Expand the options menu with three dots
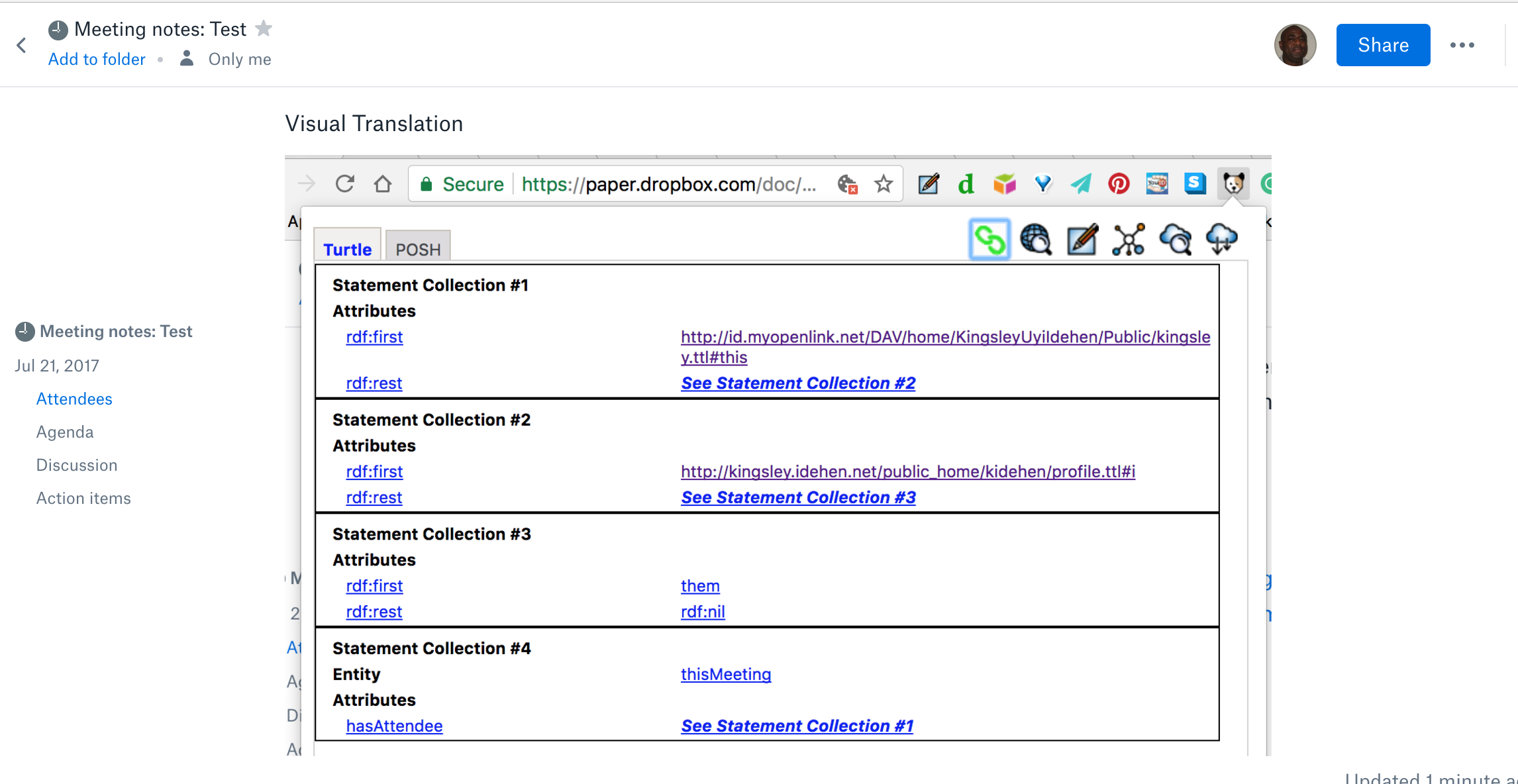The height and width of the screenshot is (784, 1518). [x=1462, y=45]
